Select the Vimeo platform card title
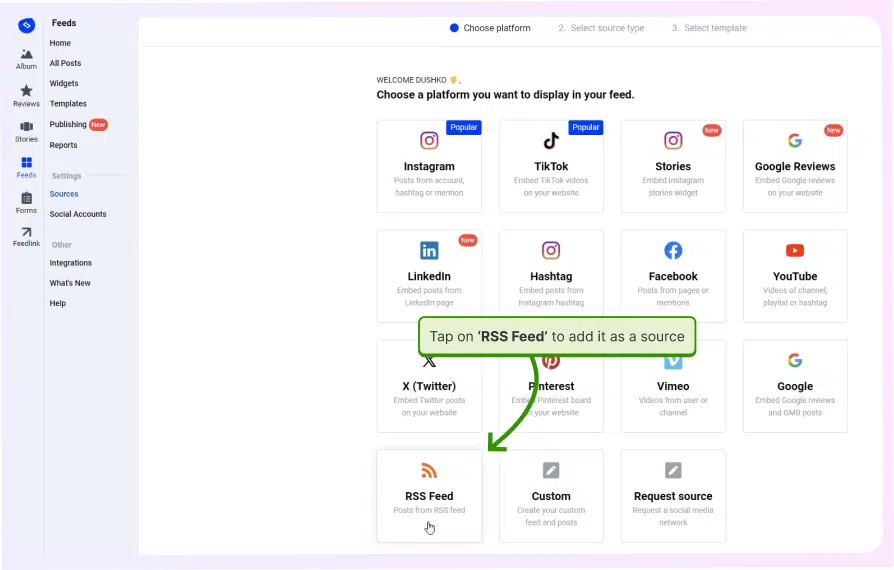Viewport: 894px width, 570px height. pos(673,386)
